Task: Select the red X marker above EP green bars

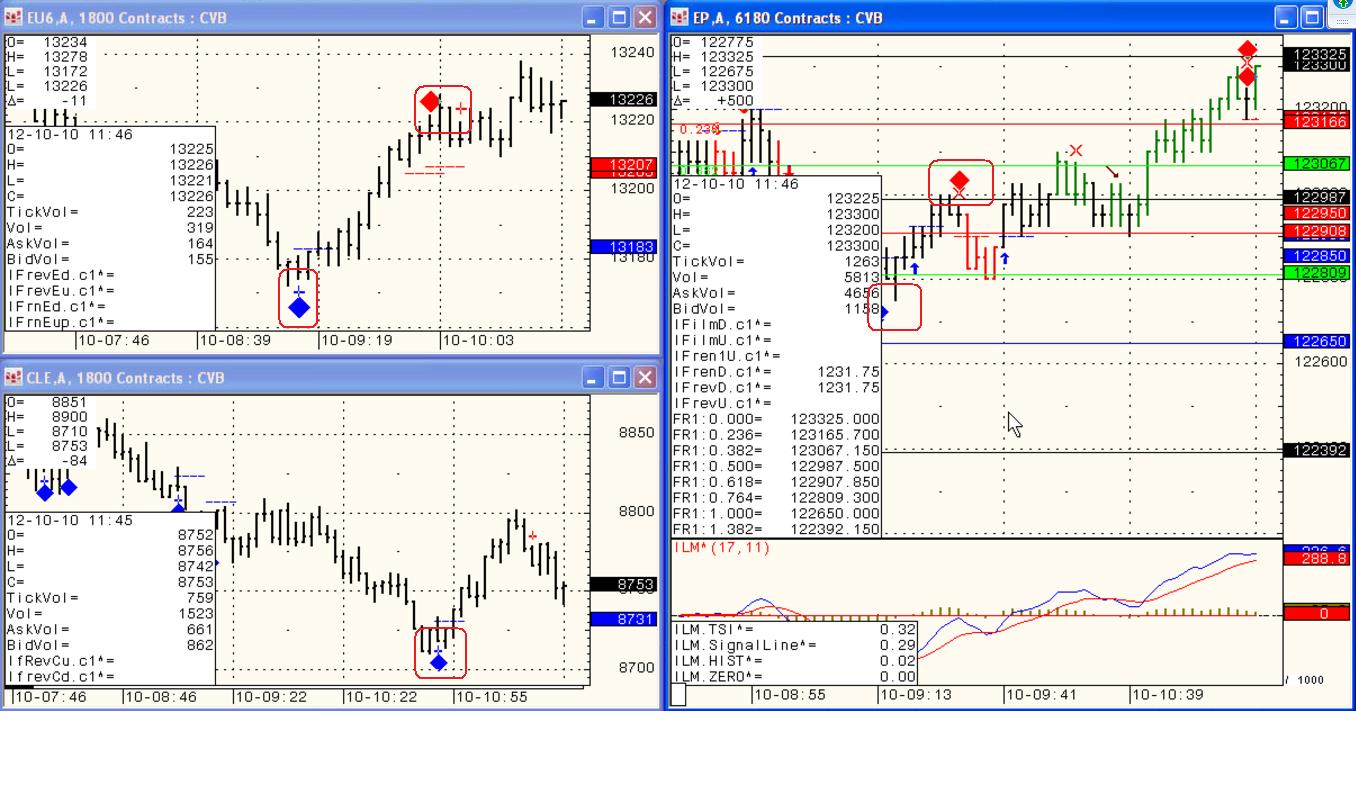Action: 1075,151
